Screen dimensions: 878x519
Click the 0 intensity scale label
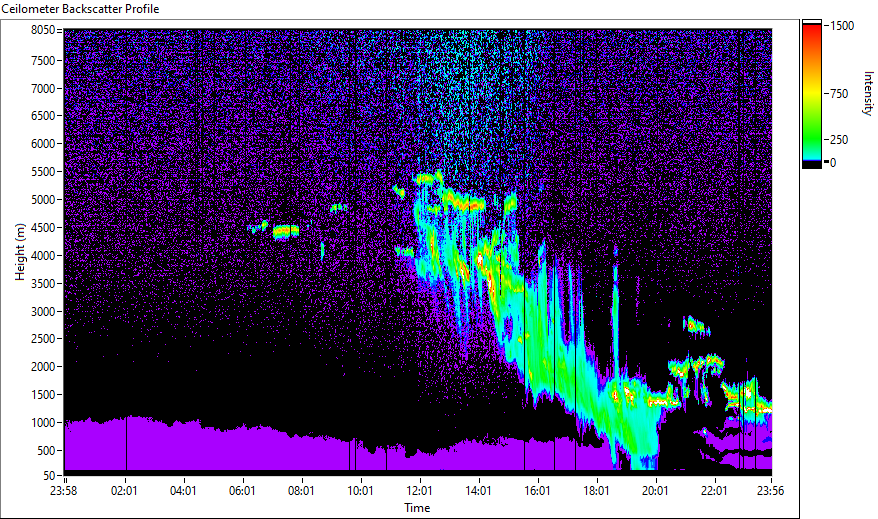coord(833,163)
